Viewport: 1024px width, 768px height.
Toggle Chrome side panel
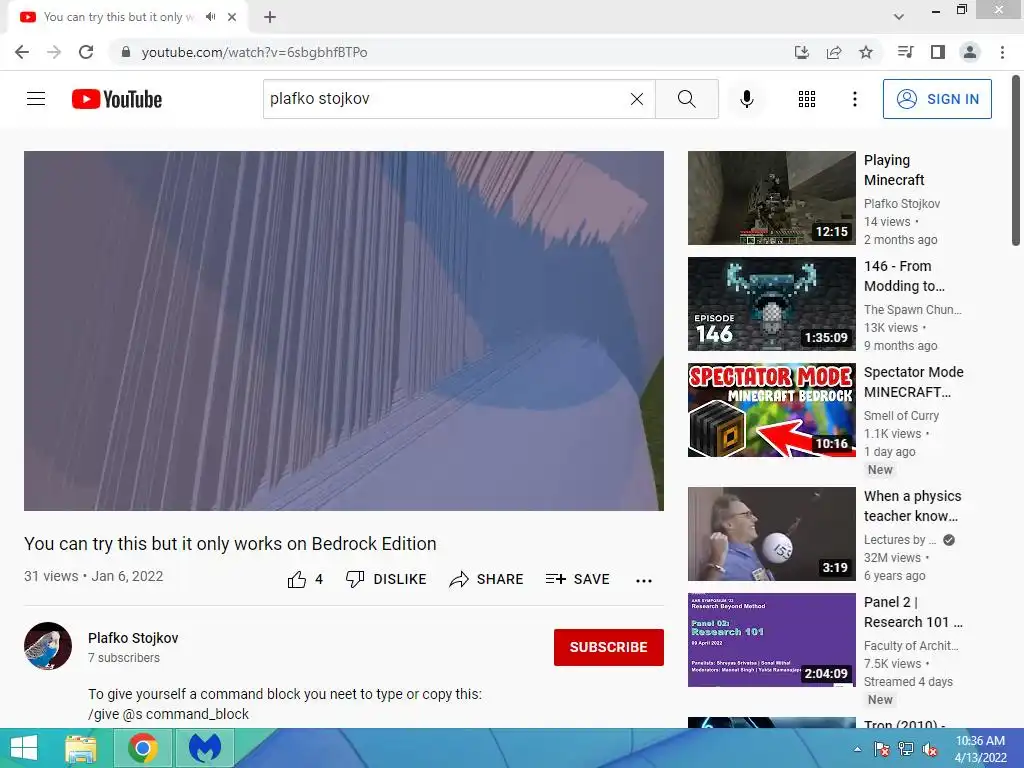point(938,52)
